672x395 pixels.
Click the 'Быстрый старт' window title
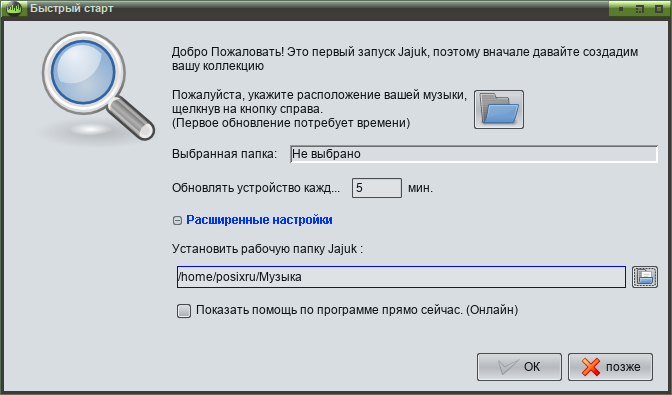click(72, 8)
